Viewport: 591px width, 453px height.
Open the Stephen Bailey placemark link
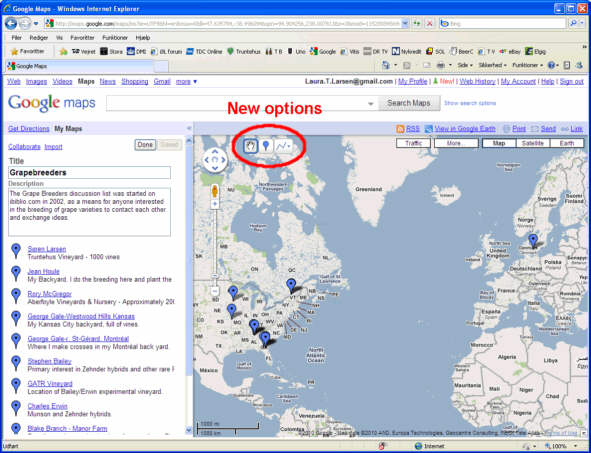49,361
